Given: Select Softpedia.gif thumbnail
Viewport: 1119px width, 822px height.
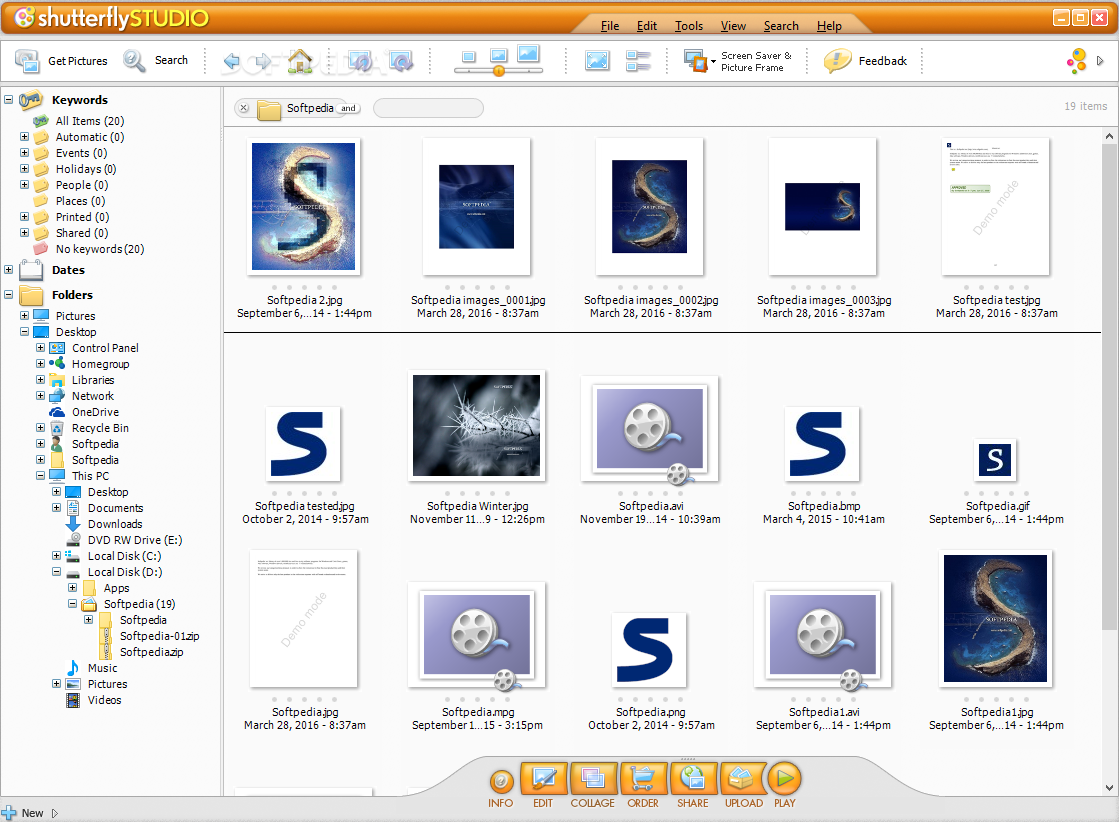Looking at the screenshot, I should point(996,460).
